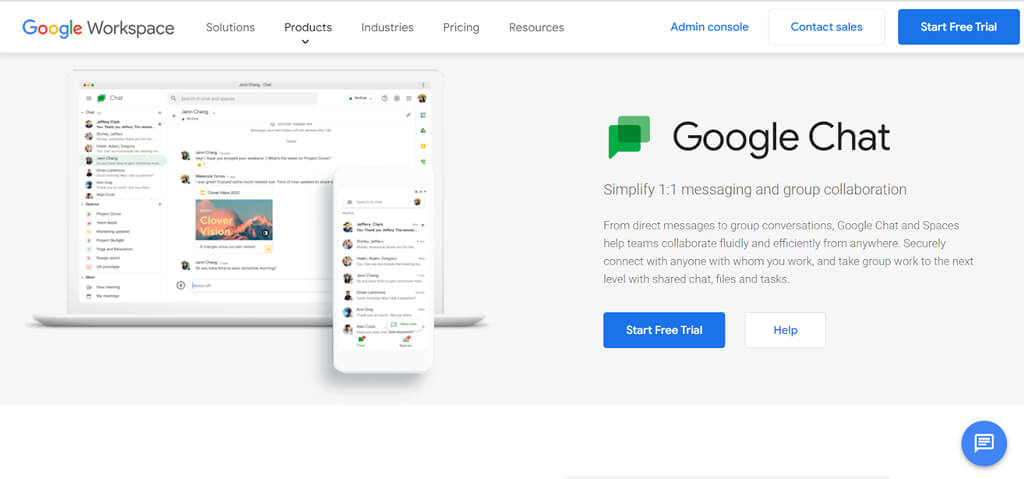
Task: Select the Google Chat heading text
Action: click(x=781, y=137)
